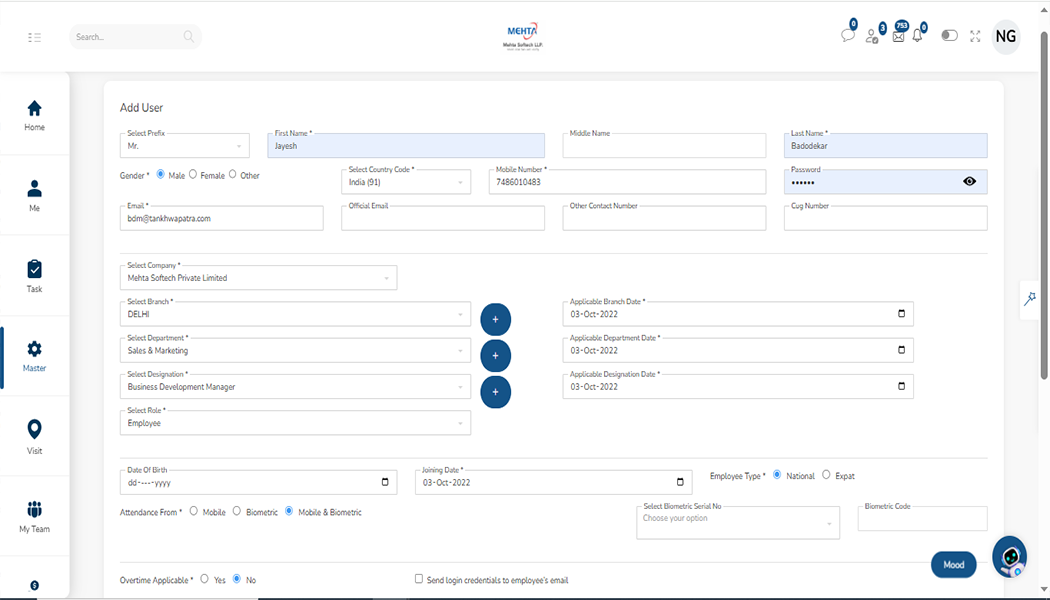Open the chatbot assistant icon
Viewport: 1050px width, 600px height.
(x=1010, y=557)
